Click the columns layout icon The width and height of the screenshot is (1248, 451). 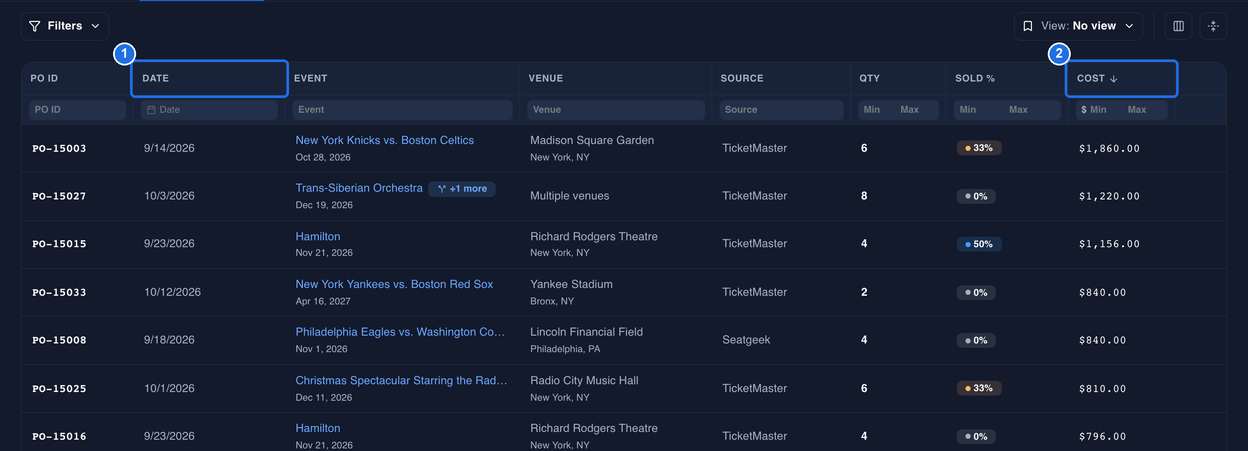pos(1178,26)
